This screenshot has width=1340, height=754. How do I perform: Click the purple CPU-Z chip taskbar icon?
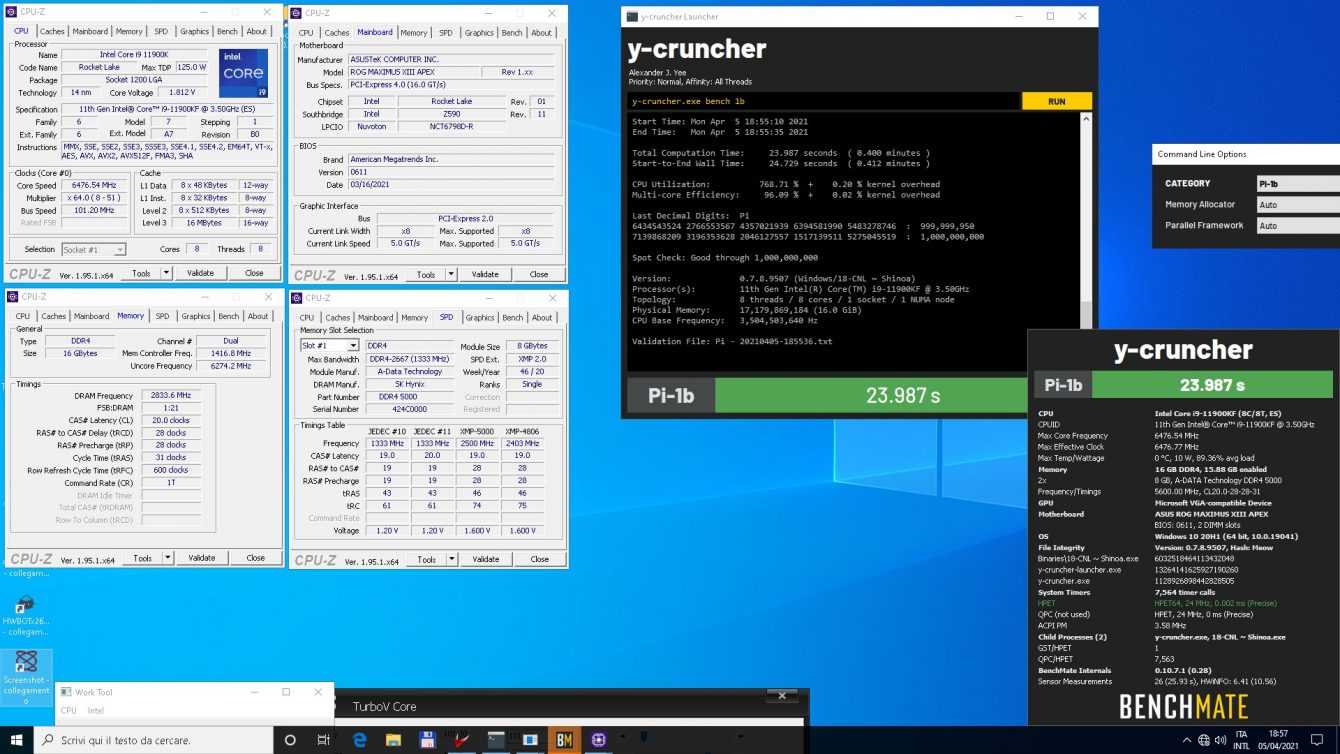pos(598,740)
